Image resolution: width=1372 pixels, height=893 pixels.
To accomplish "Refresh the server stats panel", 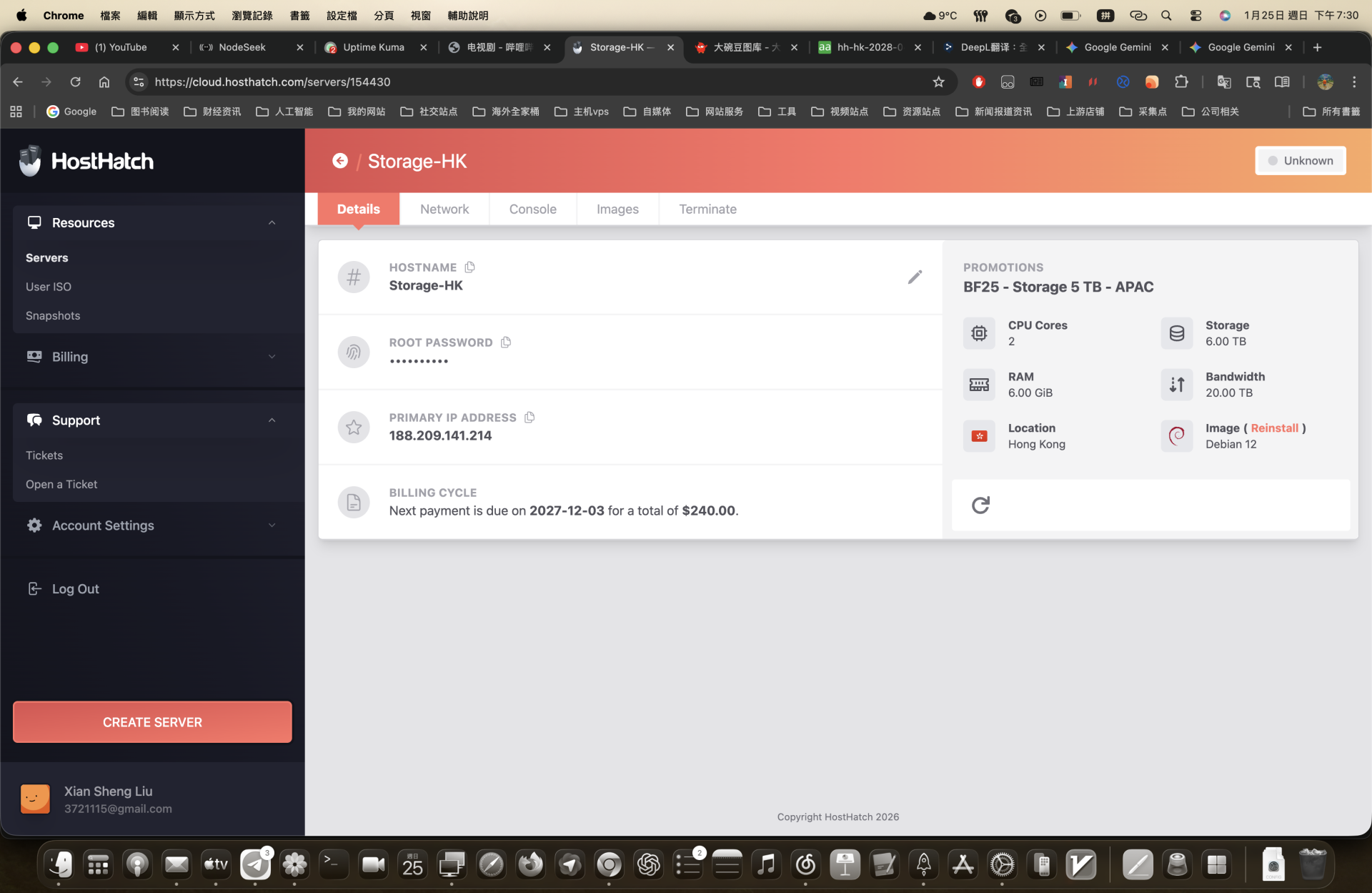I will pos(980,505).
